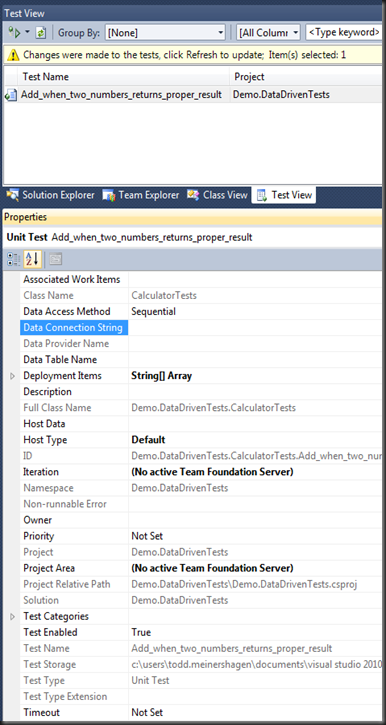The image size is (386, 725).
Task: Expand the Test Categories property
Action: pos(12,616)
